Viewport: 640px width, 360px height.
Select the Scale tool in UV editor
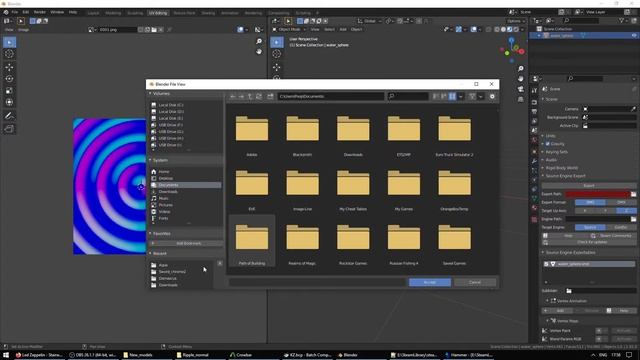9,91
